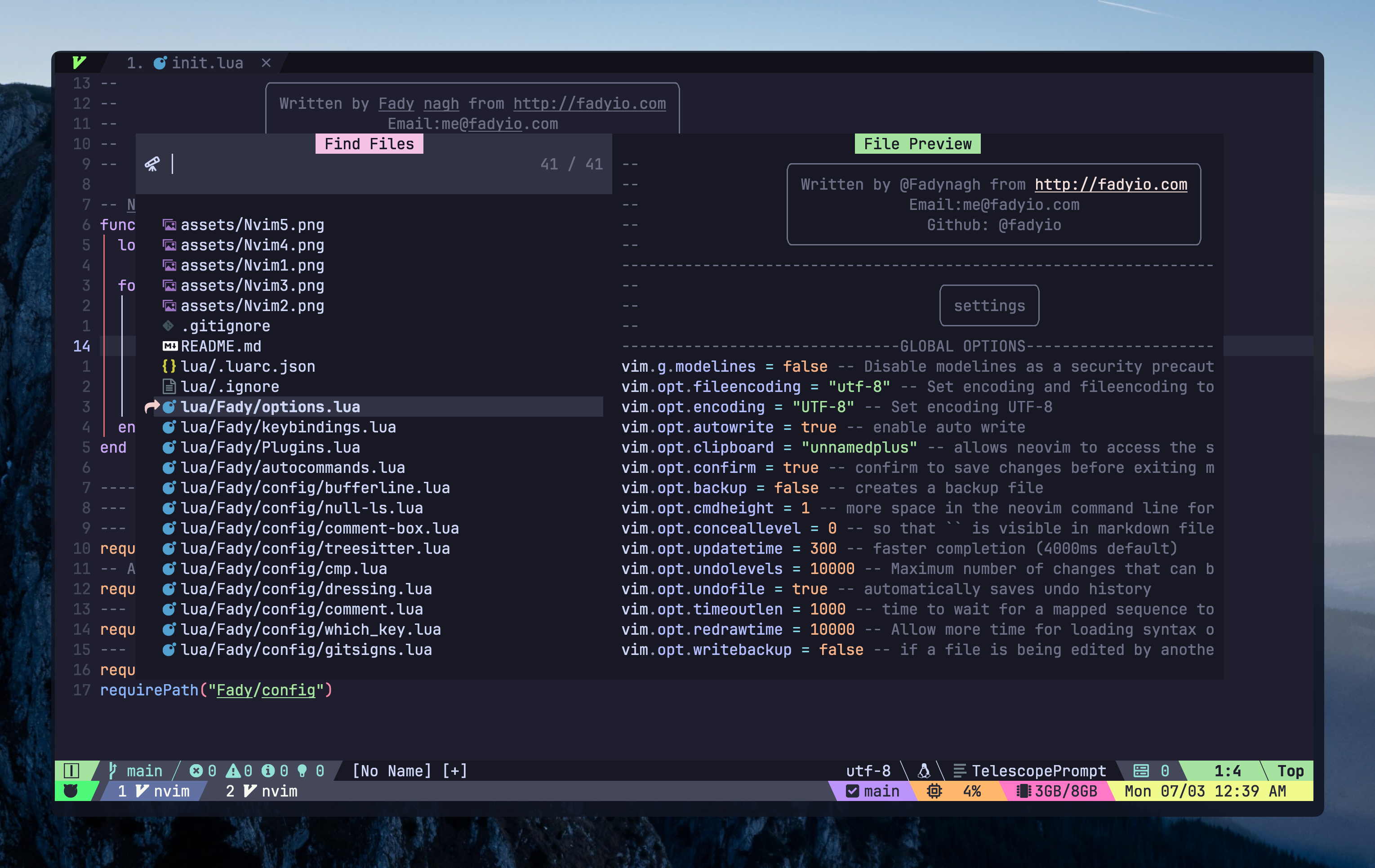
Task: Select assets/Nvim4.png in the results
Action: point(252,245)
